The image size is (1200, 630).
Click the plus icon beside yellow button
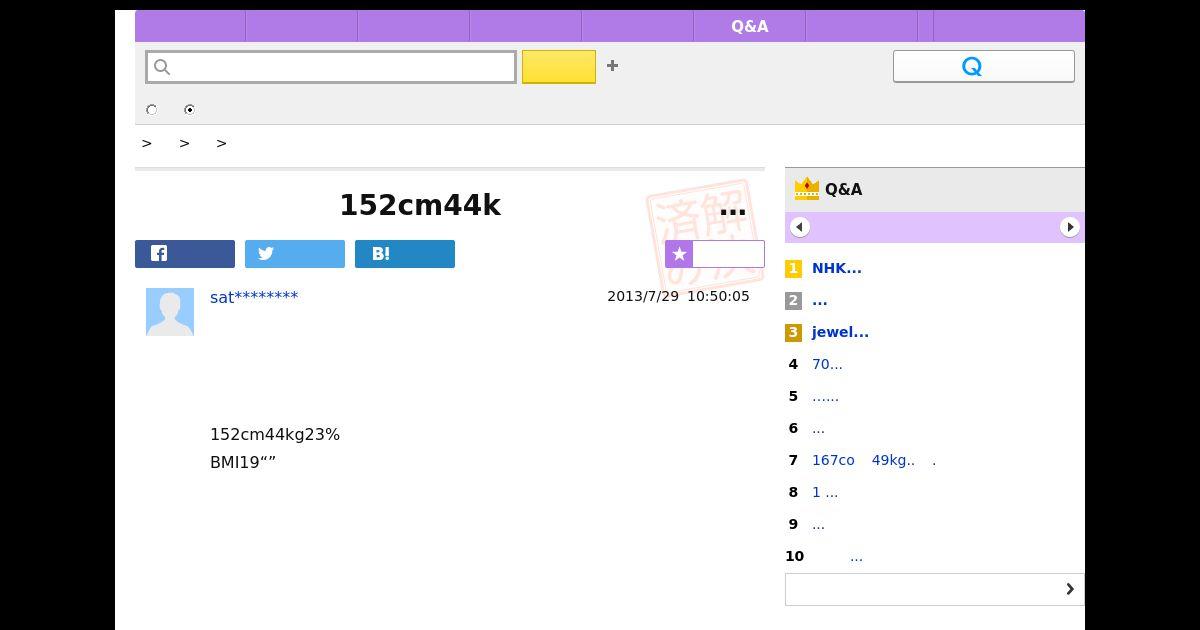click(612, 66)
